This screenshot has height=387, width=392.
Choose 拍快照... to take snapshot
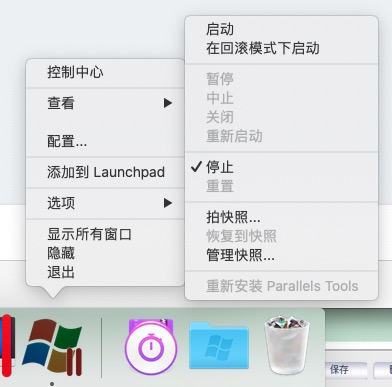click(x=281, y=217)
